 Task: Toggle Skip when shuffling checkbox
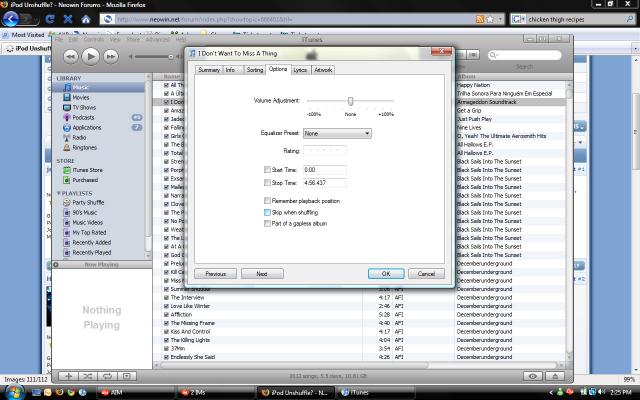click(x=267, y=212)
